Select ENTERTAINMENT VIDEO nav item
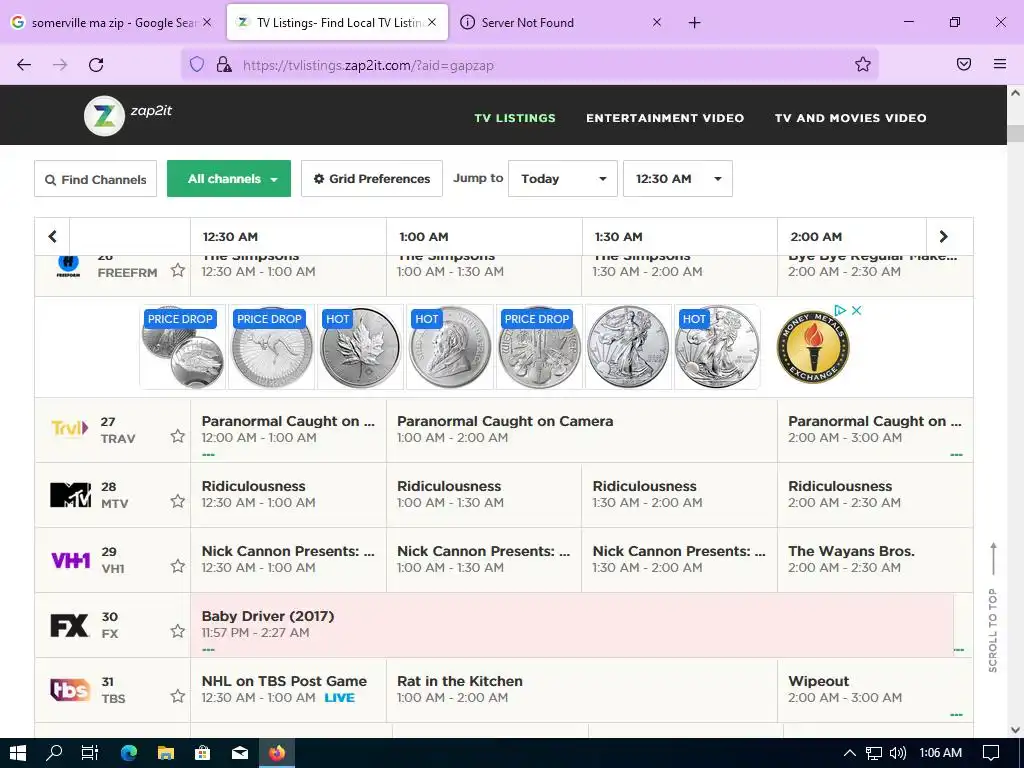 pyautogui.click(x=665, y=118)
